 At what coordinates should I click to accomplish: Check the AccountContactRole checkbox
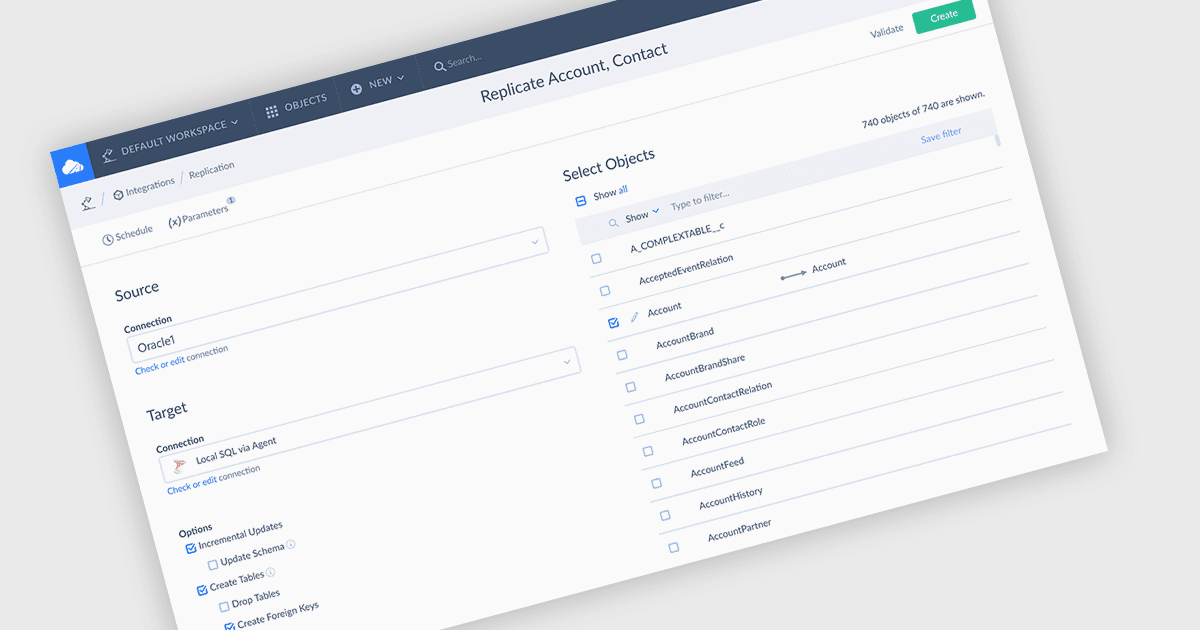coord(648,451)
